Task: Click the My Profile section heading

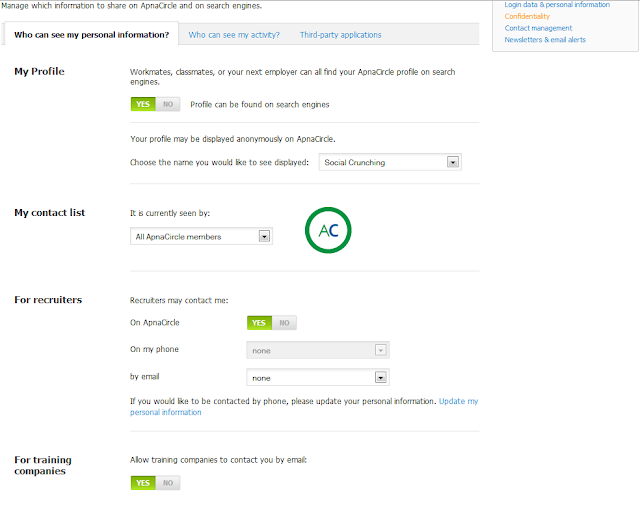Action: click(x=39, y=71)
